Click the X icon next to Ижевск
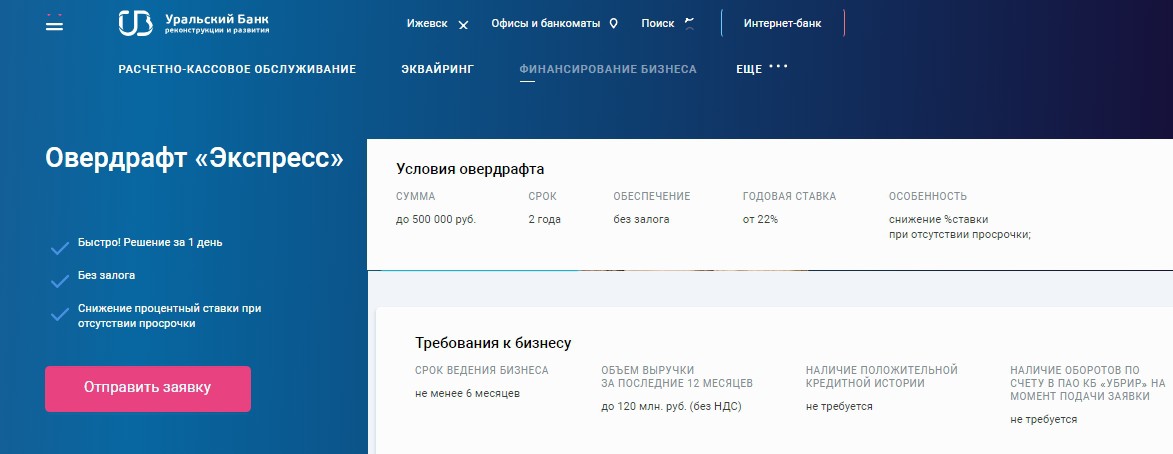 pyautogui.click(x=463, y=24)
